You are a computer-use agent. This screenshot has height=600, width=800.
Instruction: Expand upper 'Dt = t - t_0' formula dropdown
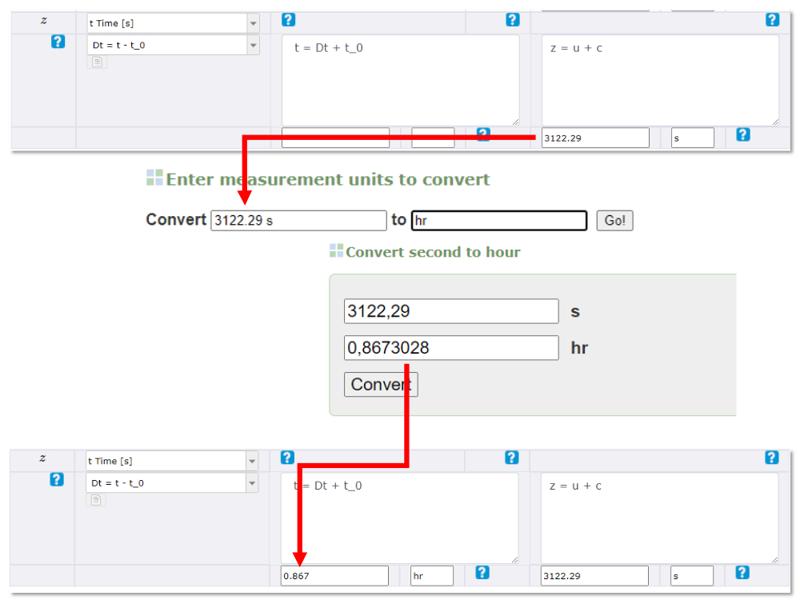173,45
